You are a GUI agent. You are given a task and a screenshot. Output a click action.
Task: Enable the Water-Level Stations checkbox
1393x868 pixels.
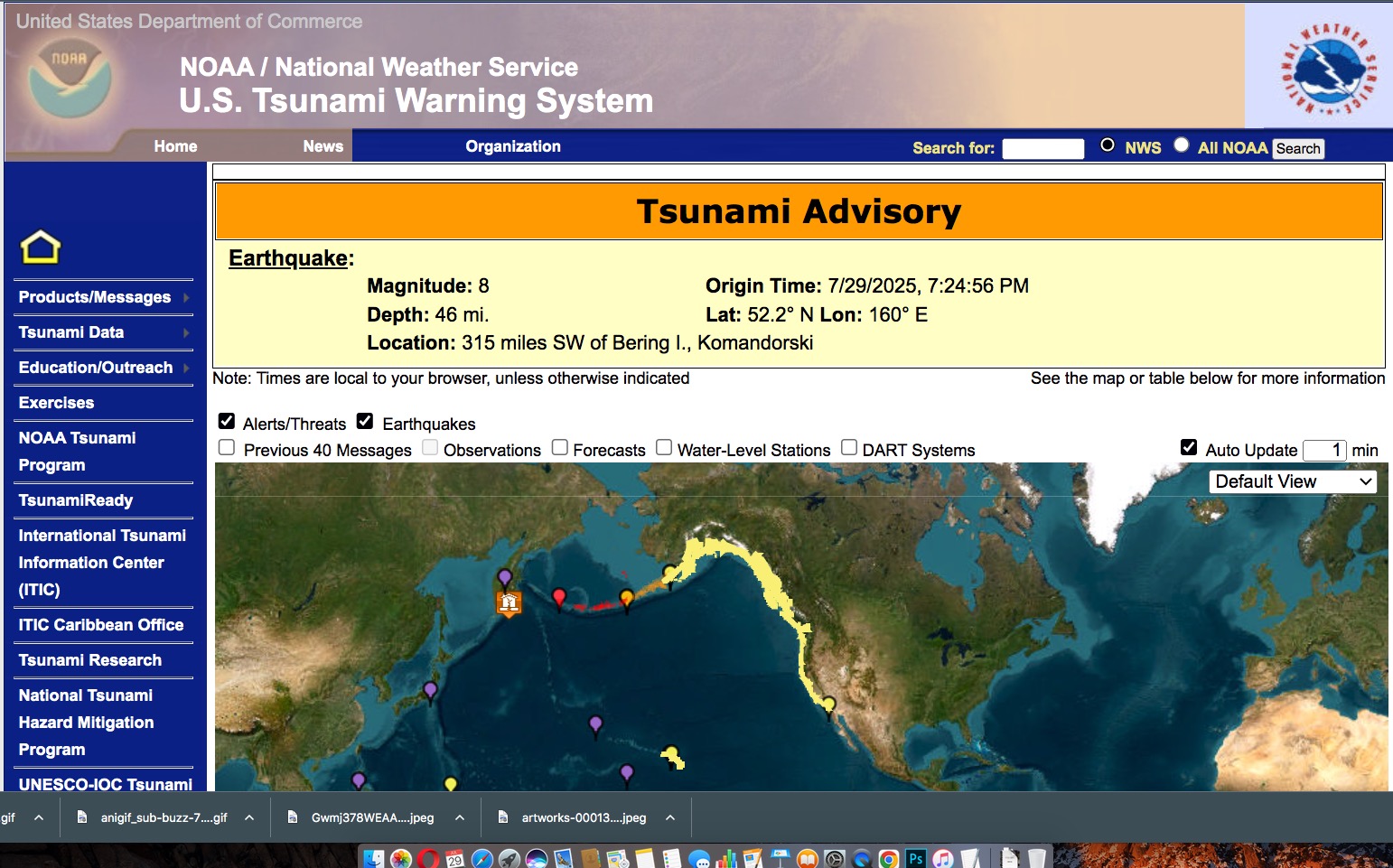tap(664, 447)
